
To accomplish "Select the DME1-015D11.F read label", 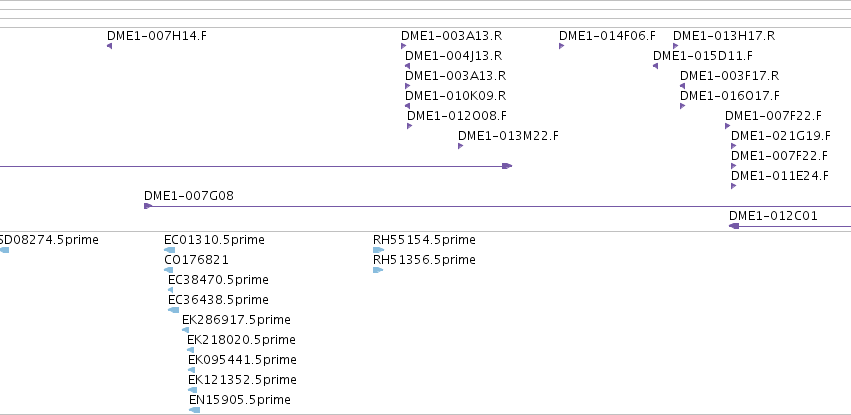I will 703,56.
